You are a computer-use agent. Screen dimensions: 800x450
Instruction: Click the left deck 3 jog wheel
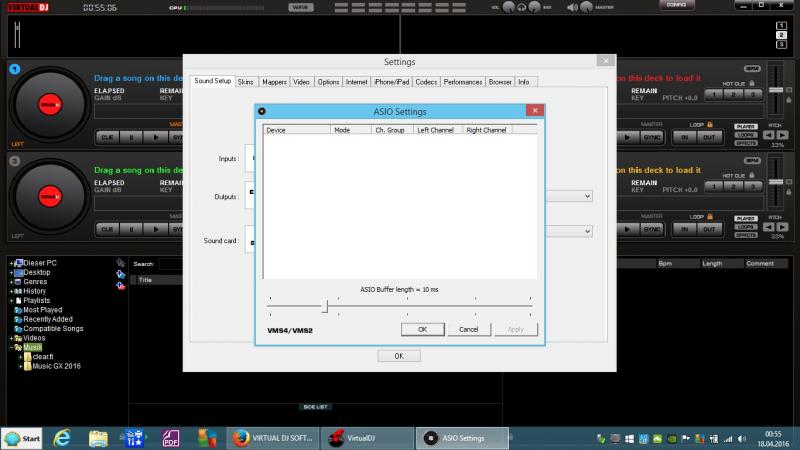coord(49,196)
